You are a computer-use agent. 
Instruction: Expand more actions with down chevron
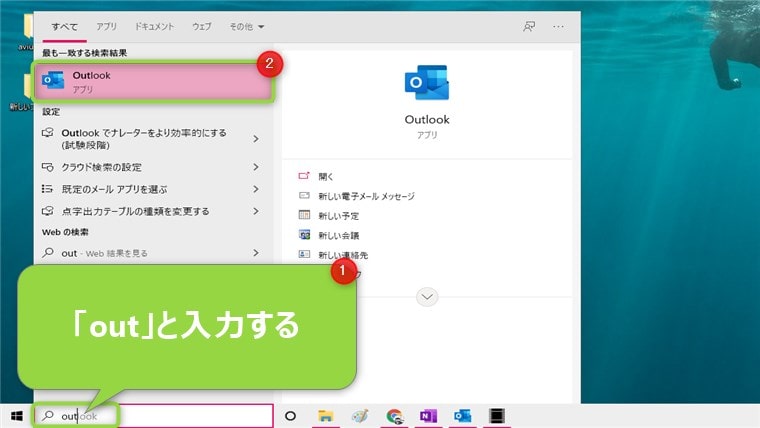point(427,297)
